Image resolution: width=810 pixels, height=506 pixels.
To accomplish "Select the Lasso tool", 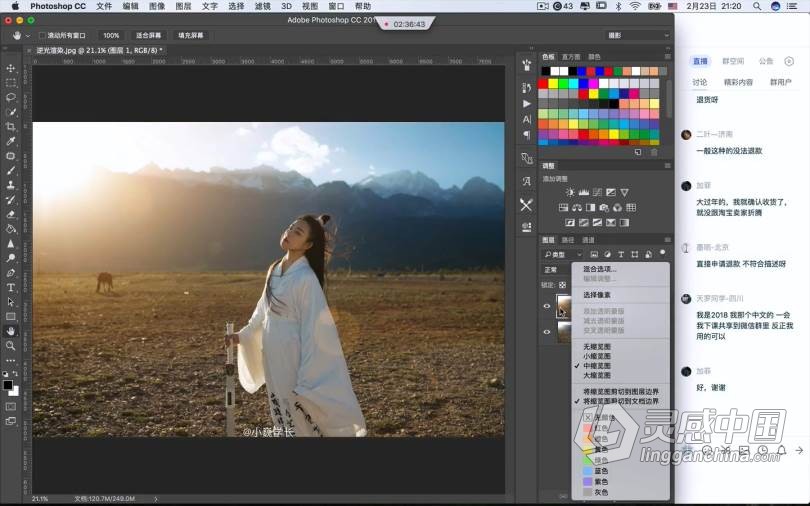I will [10, 97].
